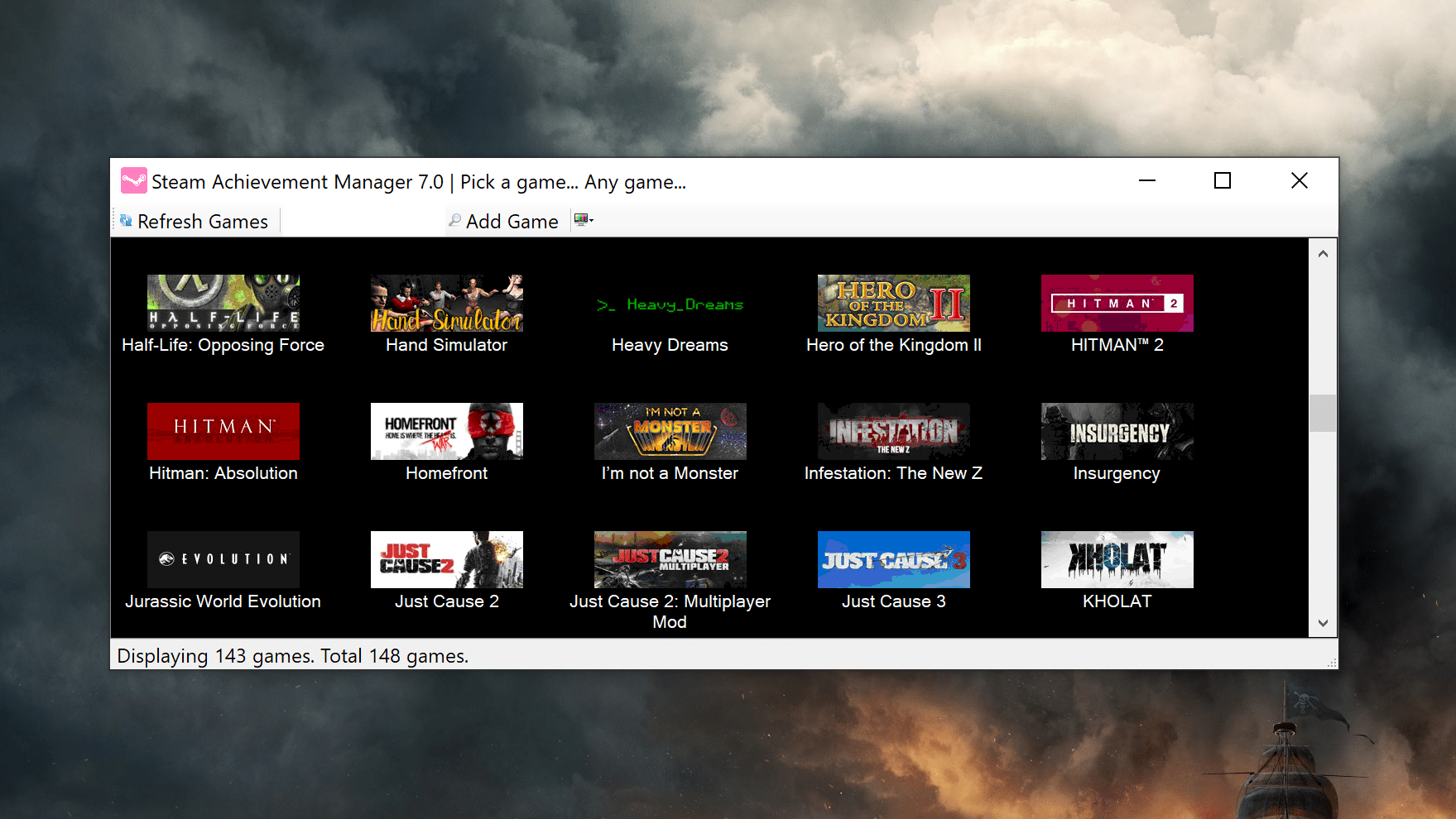The height and width of the screenshot is (819, 1456).
Task: Close the Steam Achievement Manager window
Action: (x=1300, y=180)
